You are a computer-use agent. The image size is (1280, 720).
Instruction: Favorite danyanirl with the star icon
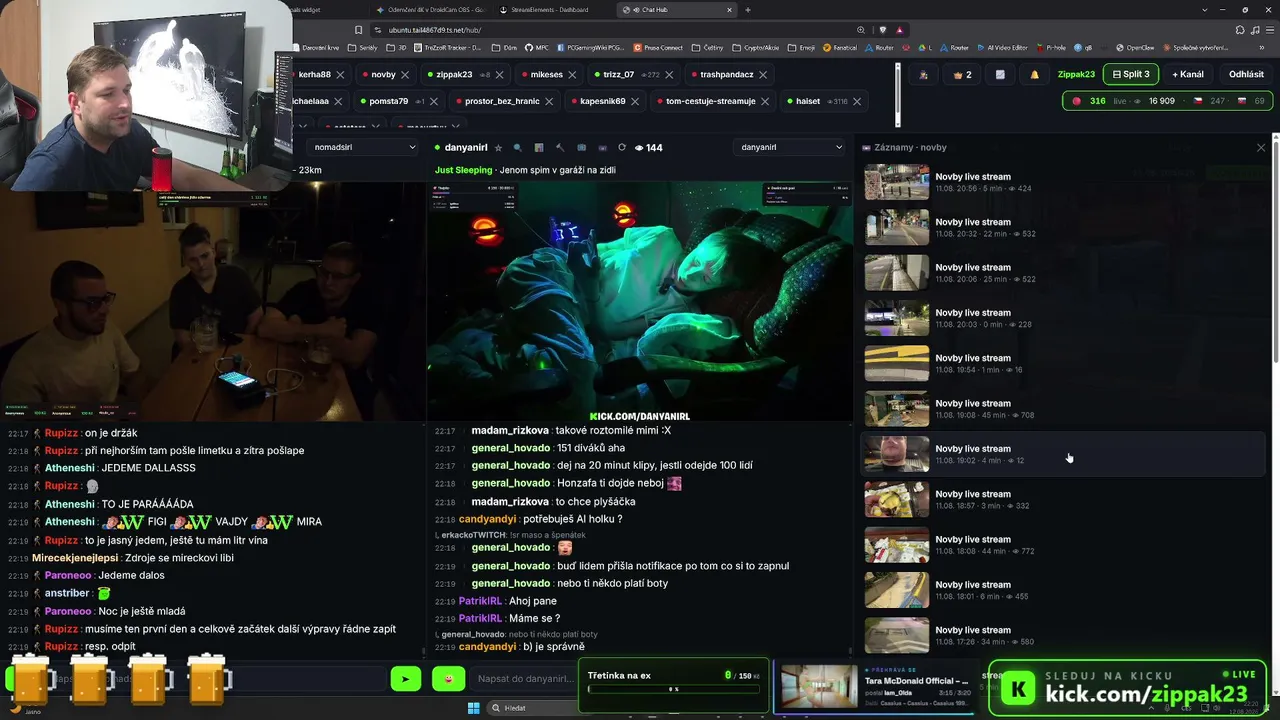[499, 148]
